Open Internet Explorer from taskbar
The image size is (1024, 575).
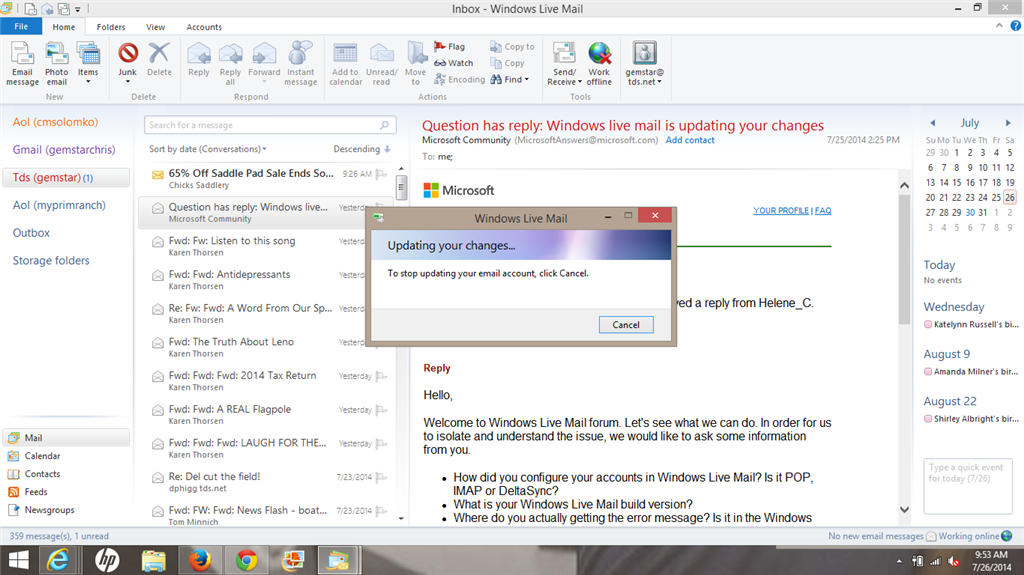click(58, 560)
